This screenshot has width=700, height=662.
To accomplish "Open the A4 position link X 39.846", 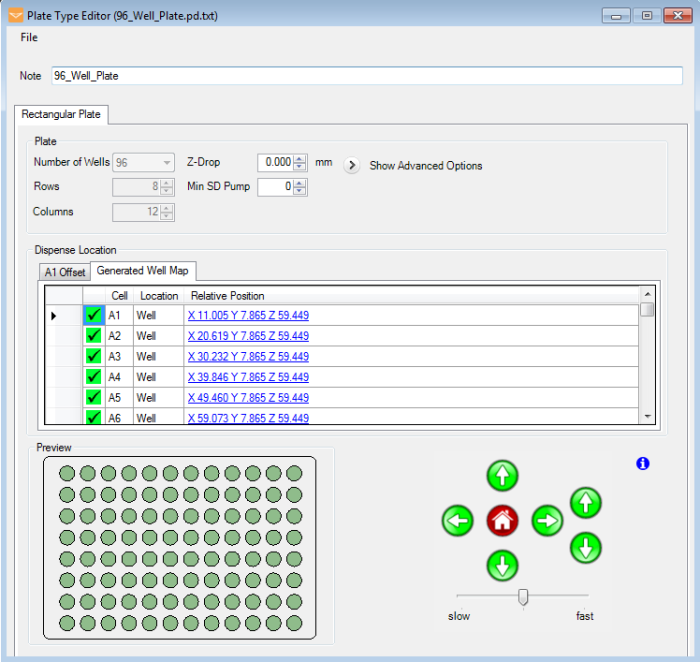I will [248, 377].
